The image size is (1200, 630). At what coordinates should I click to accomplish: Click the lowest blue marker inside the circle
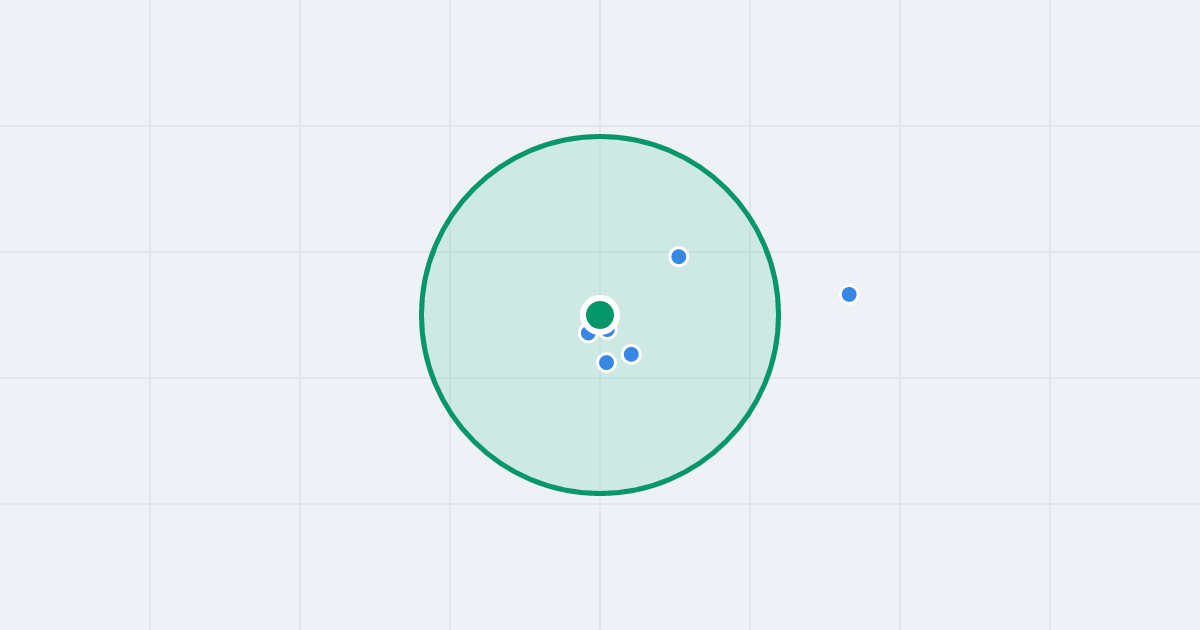[x=606, y=362]
